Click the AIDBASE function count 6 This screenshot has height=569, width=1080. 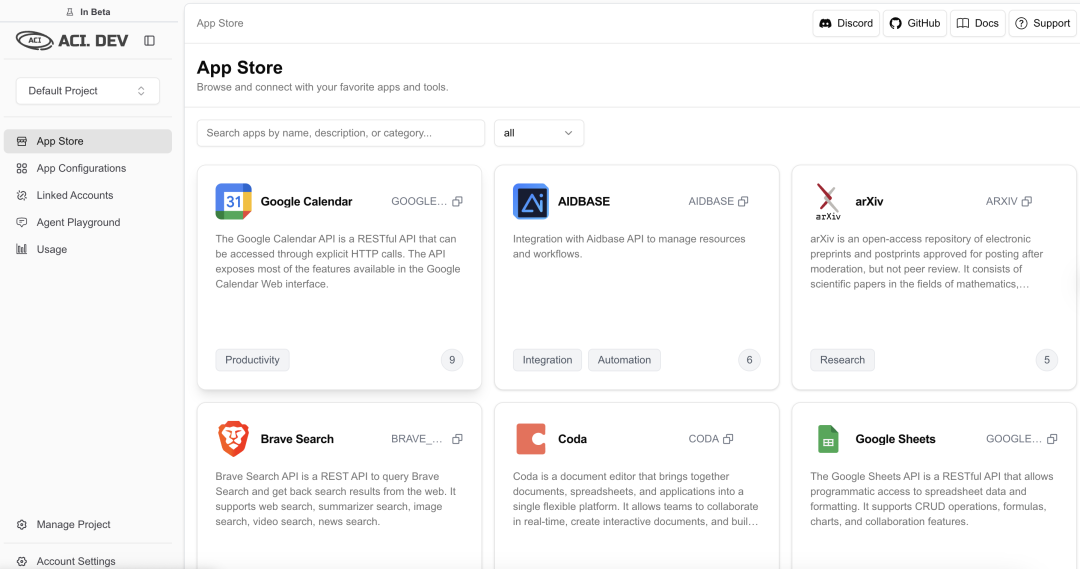(x=749, y=360)
